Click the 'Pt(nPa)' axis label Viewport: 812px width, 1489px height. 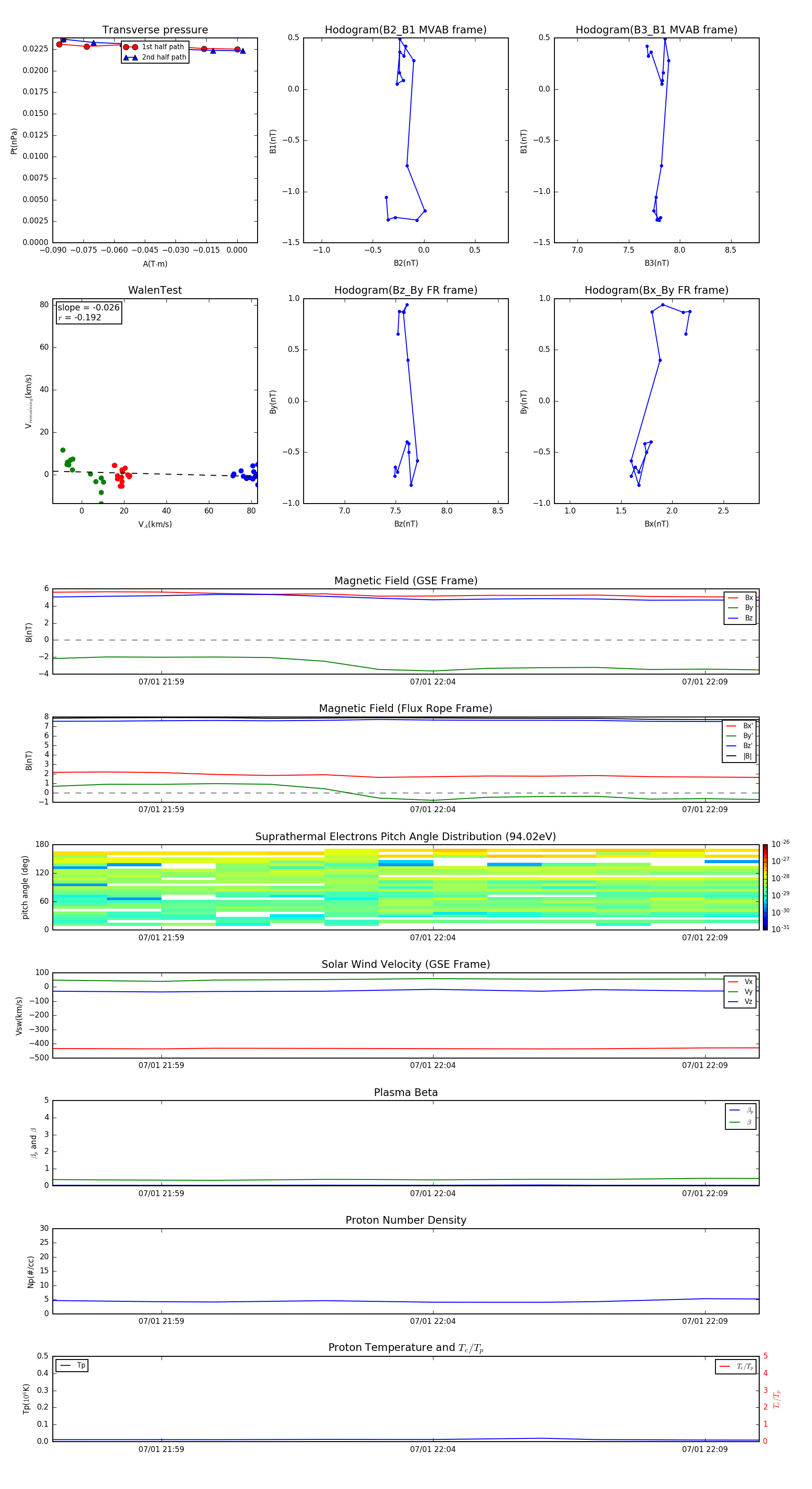point(14,140)
